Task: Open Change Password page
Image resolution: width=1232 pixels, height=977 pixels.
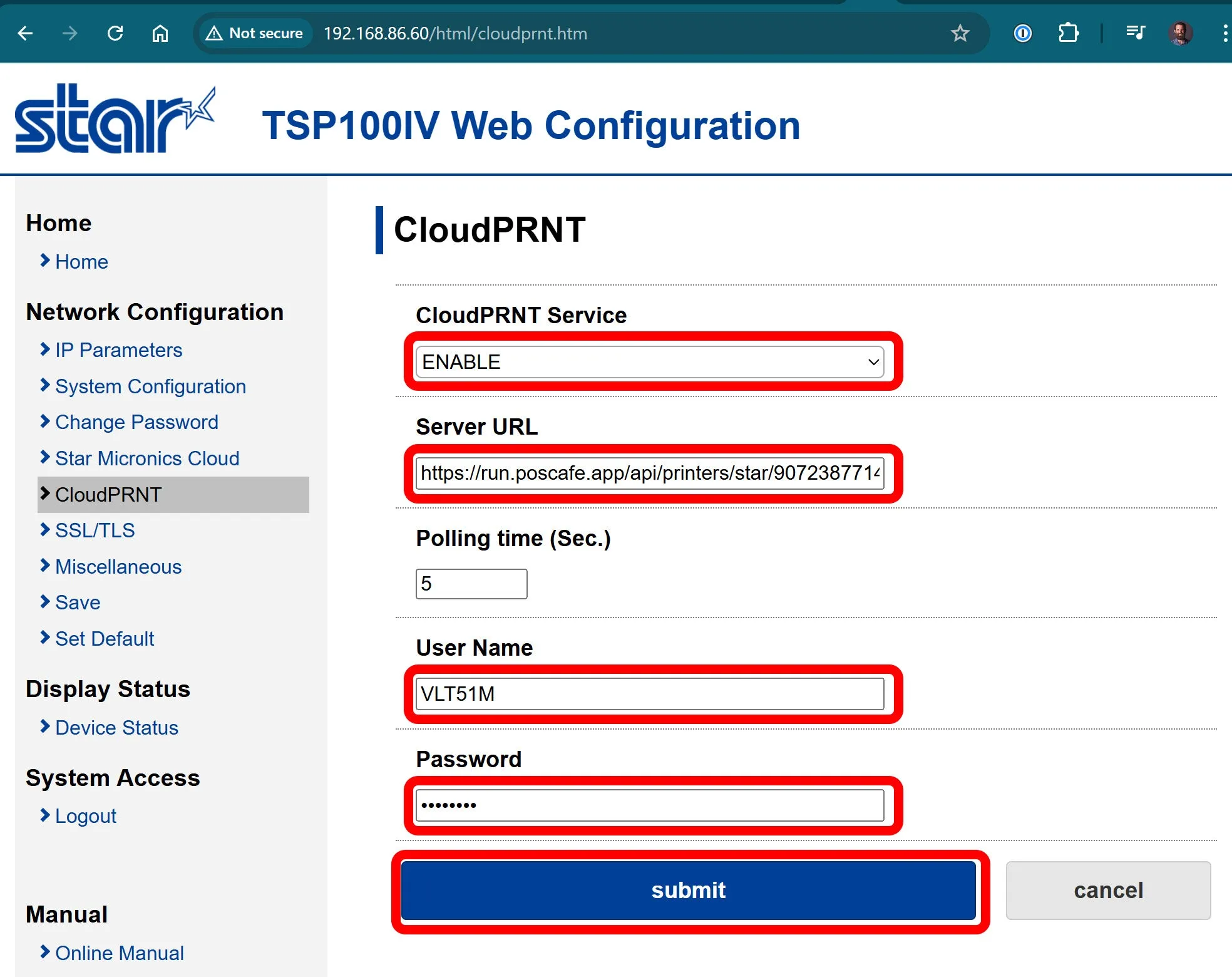Action: coord(136,422)
